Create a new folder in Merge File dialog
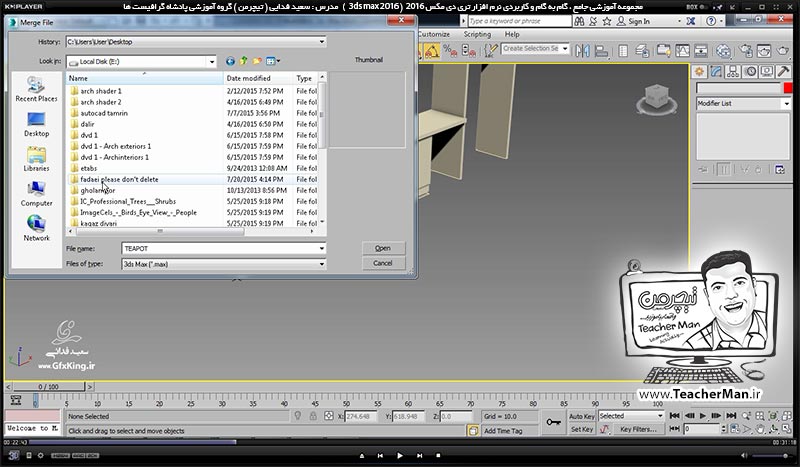 click(257, 61)
